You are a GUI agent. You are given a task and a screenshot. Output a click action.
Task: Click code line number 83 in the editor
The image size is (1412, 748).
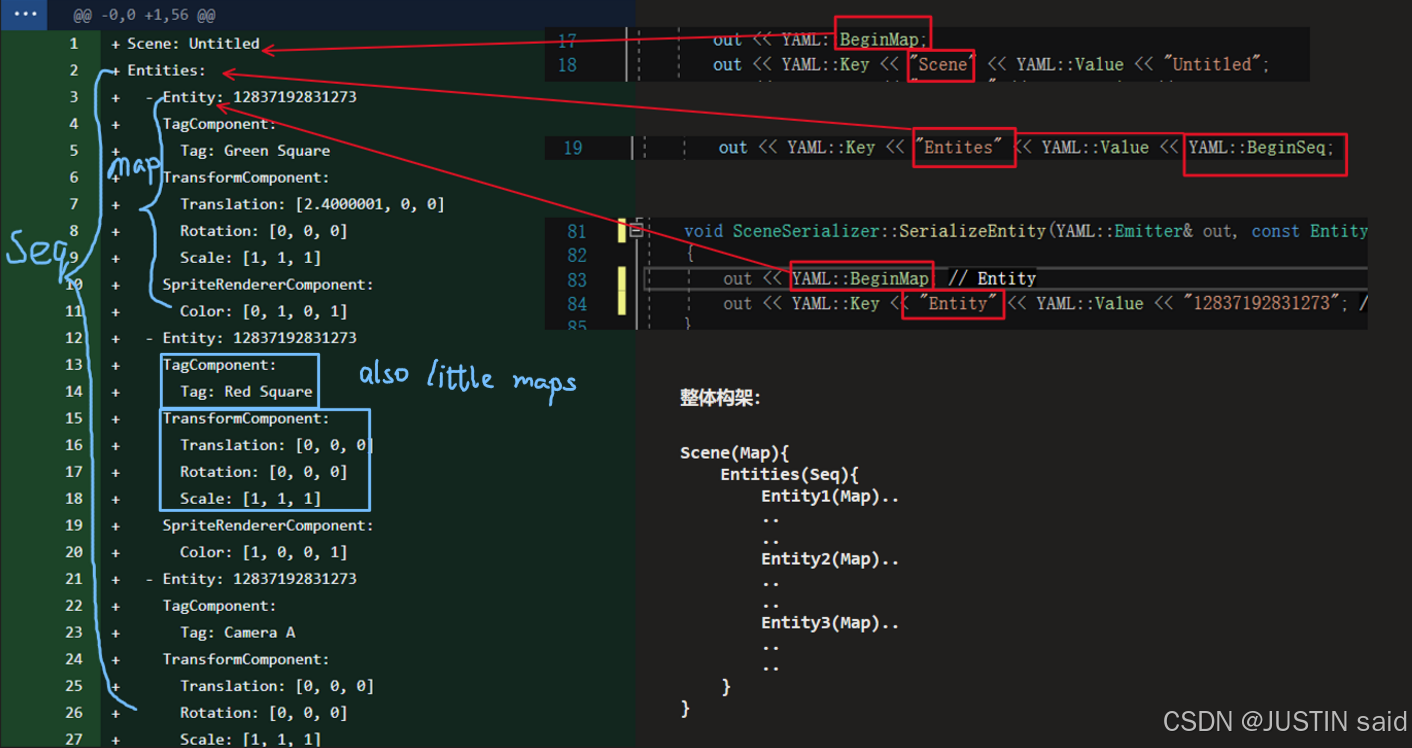tap(577, 280)
